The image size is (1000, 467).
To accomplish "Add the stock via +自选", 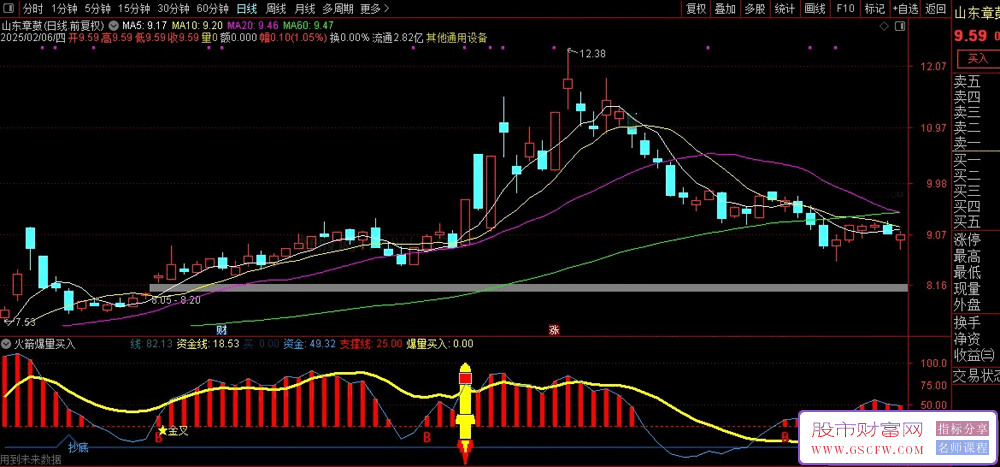I will 905,8.
